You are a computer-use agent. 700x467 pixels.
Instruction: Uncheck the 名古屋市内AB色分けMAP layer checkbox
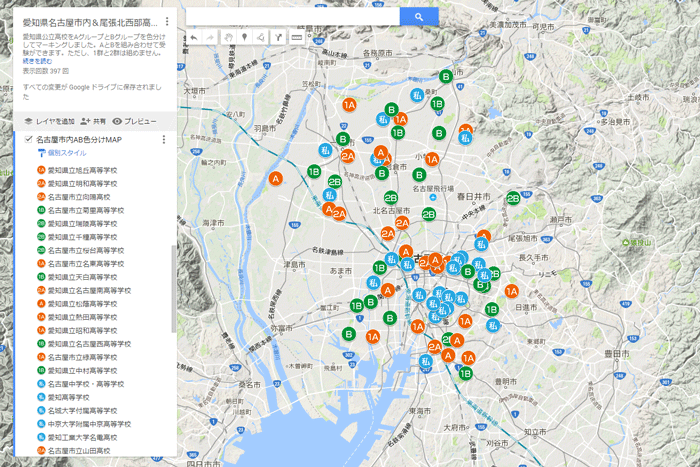[x=28, y=139]
